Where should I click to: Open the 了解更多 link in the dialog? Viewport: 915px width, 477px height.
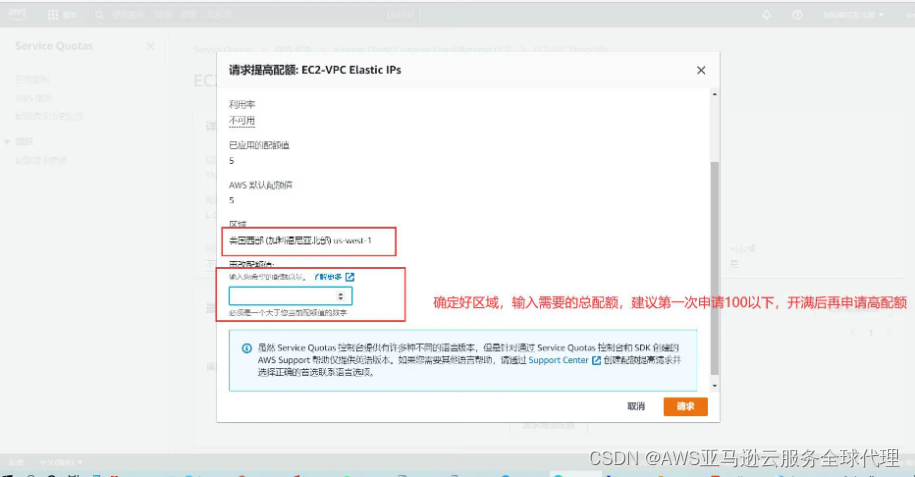pos(328,277)
